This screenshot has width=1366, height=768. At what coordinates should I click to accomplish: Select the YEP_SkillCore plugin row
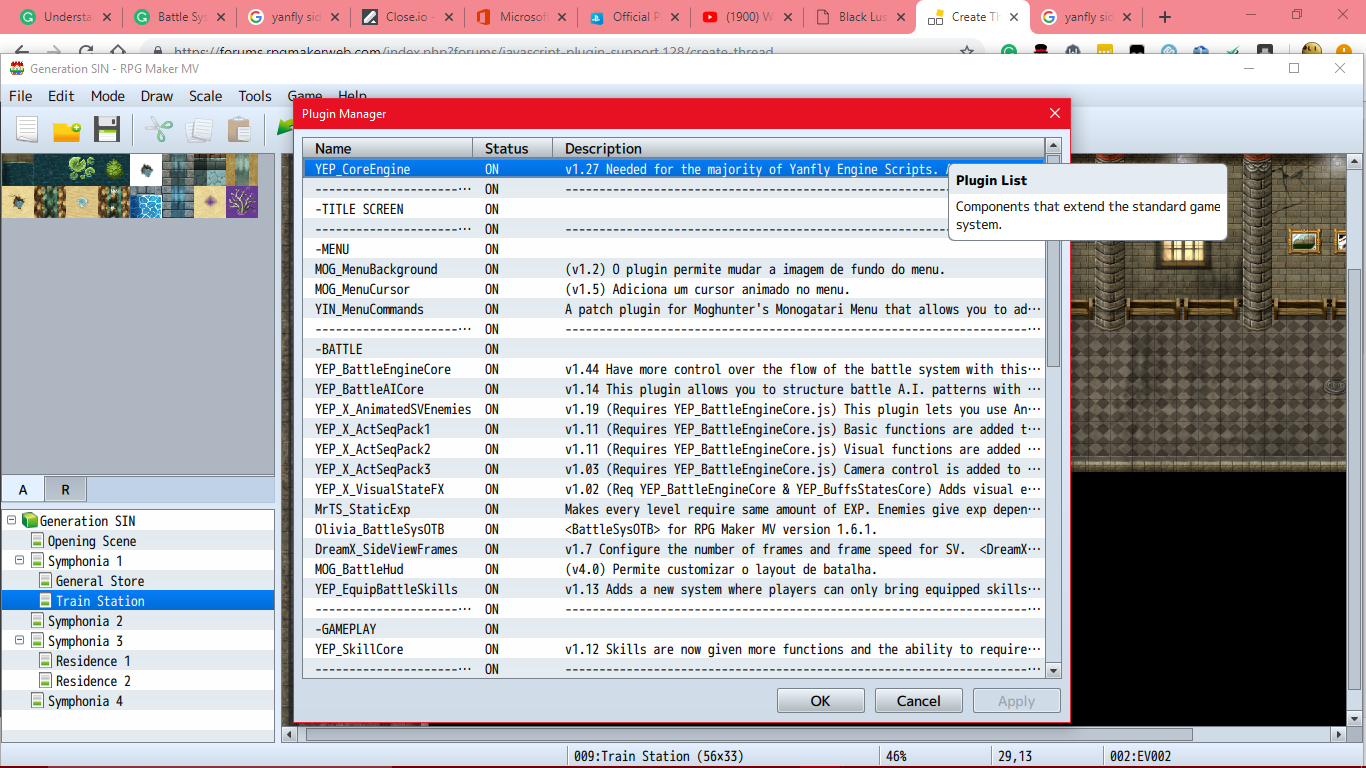(x=674, y=649)
